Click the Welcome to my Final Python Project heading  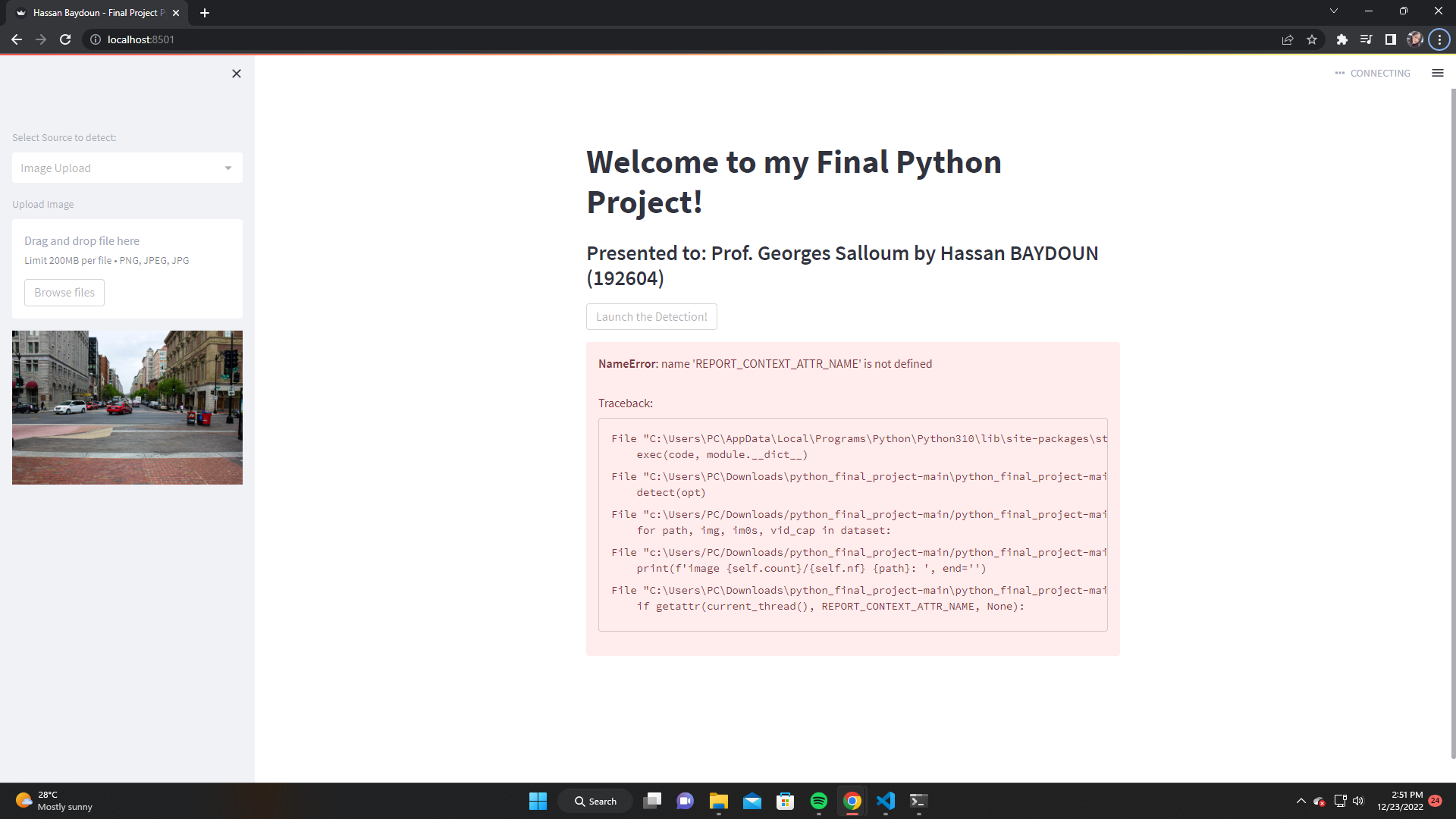click(794, 182)
